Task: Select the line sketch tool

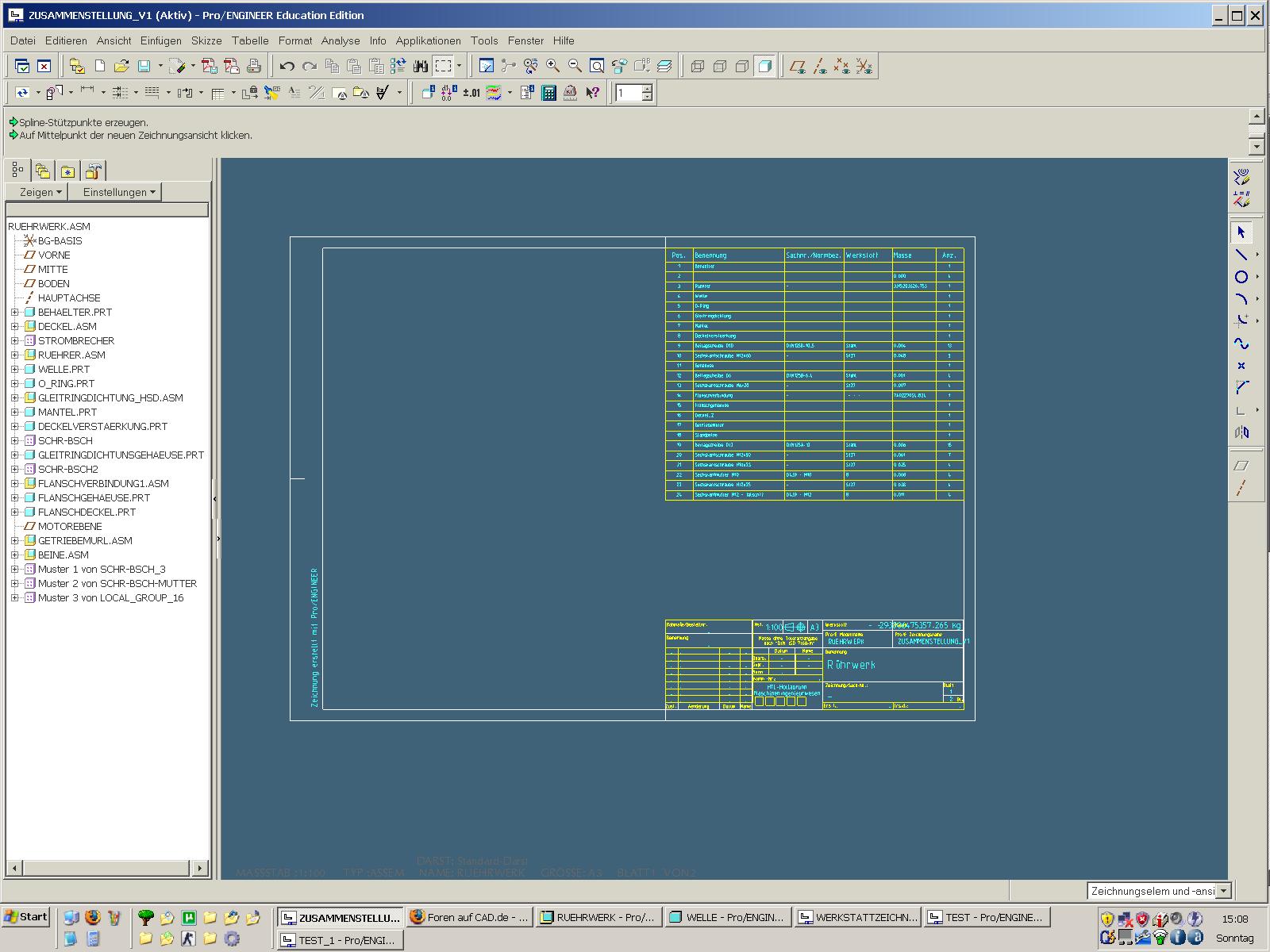Action: click(x=1241, y=255)
